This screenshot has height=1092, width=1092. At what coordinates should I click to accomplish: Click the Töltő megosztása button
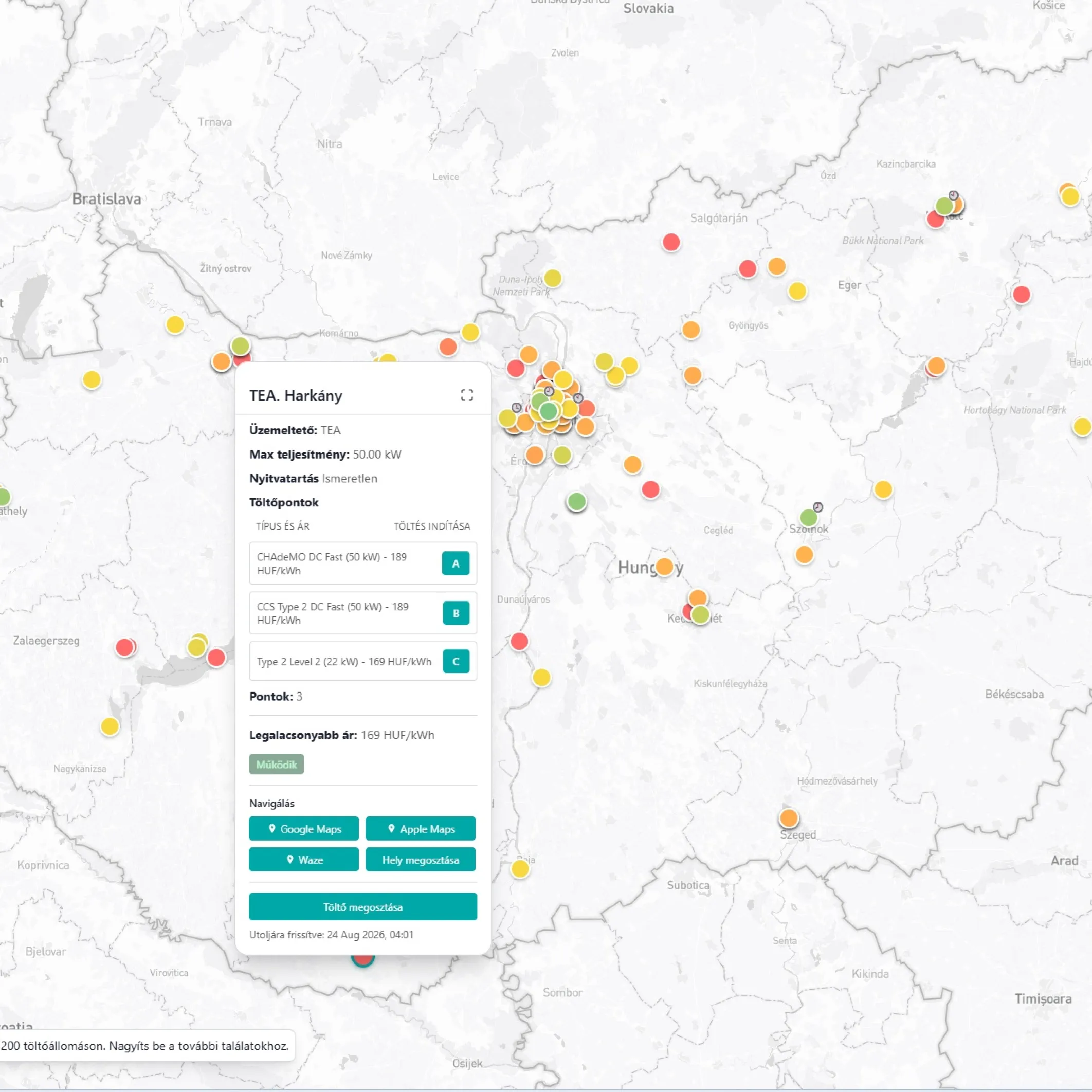(363, 906)
